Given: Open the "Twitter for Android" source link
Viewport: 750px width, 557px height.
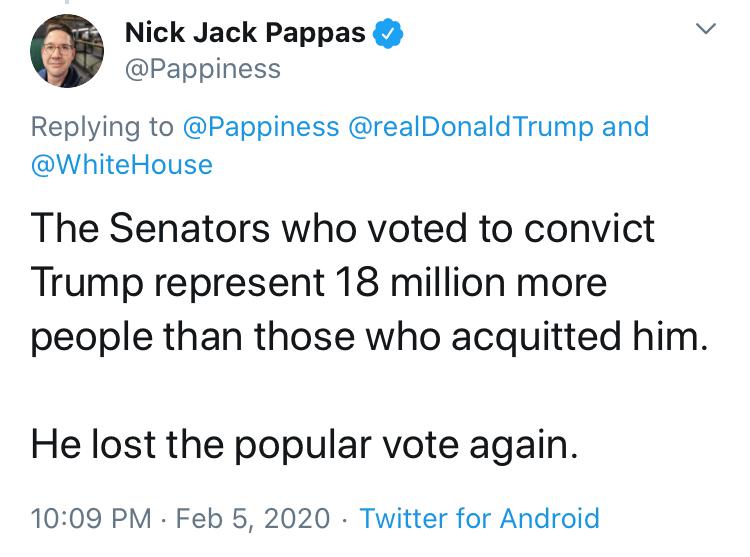Looking at the screenshot, I should (479, 518).
